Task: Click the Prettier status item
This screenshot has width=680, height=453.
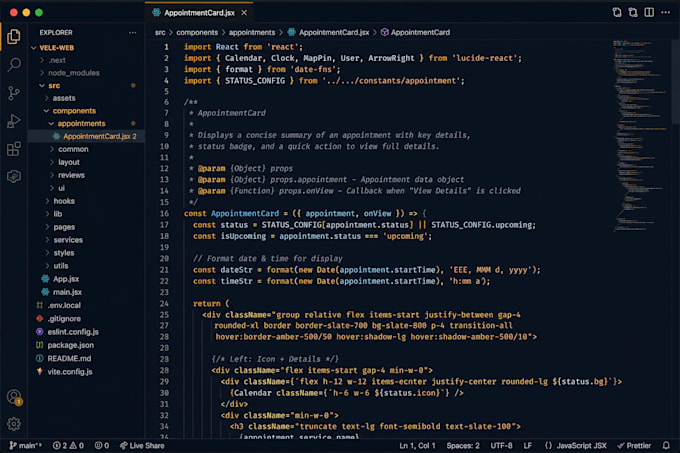Action: [x=634, y=446]
